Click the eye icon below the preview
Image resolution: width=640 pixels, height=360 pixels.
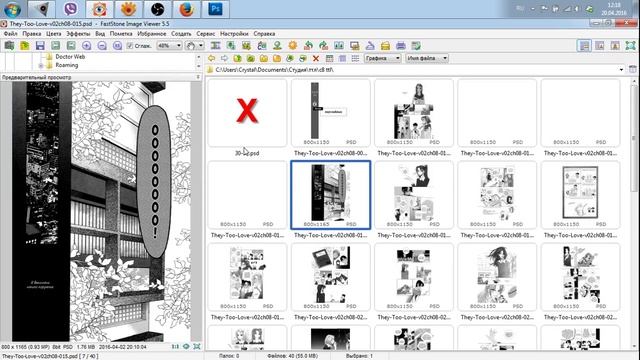click(186, 347)
